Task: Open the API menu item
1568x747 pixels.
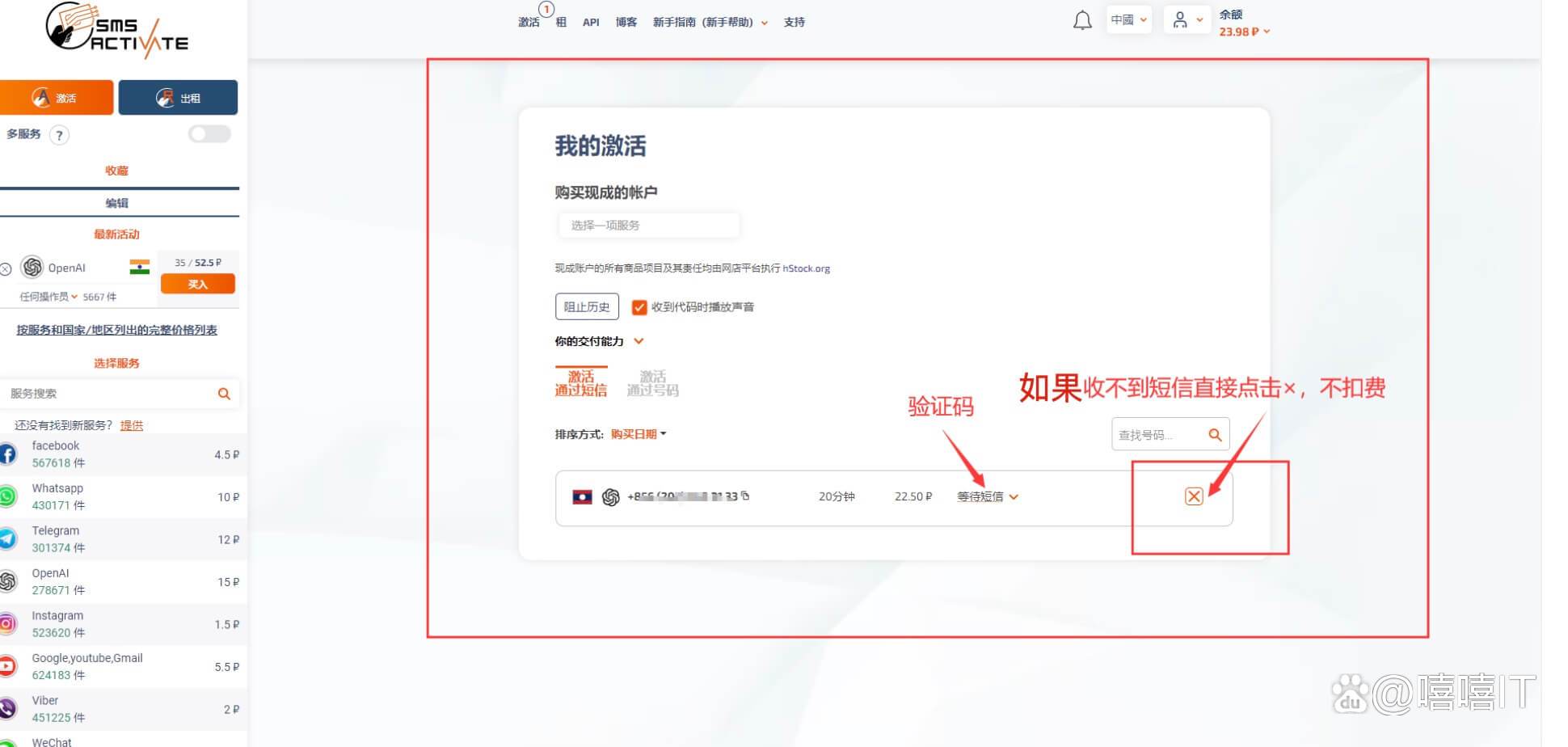Action: pyautogui.click(x=591, y=23)
